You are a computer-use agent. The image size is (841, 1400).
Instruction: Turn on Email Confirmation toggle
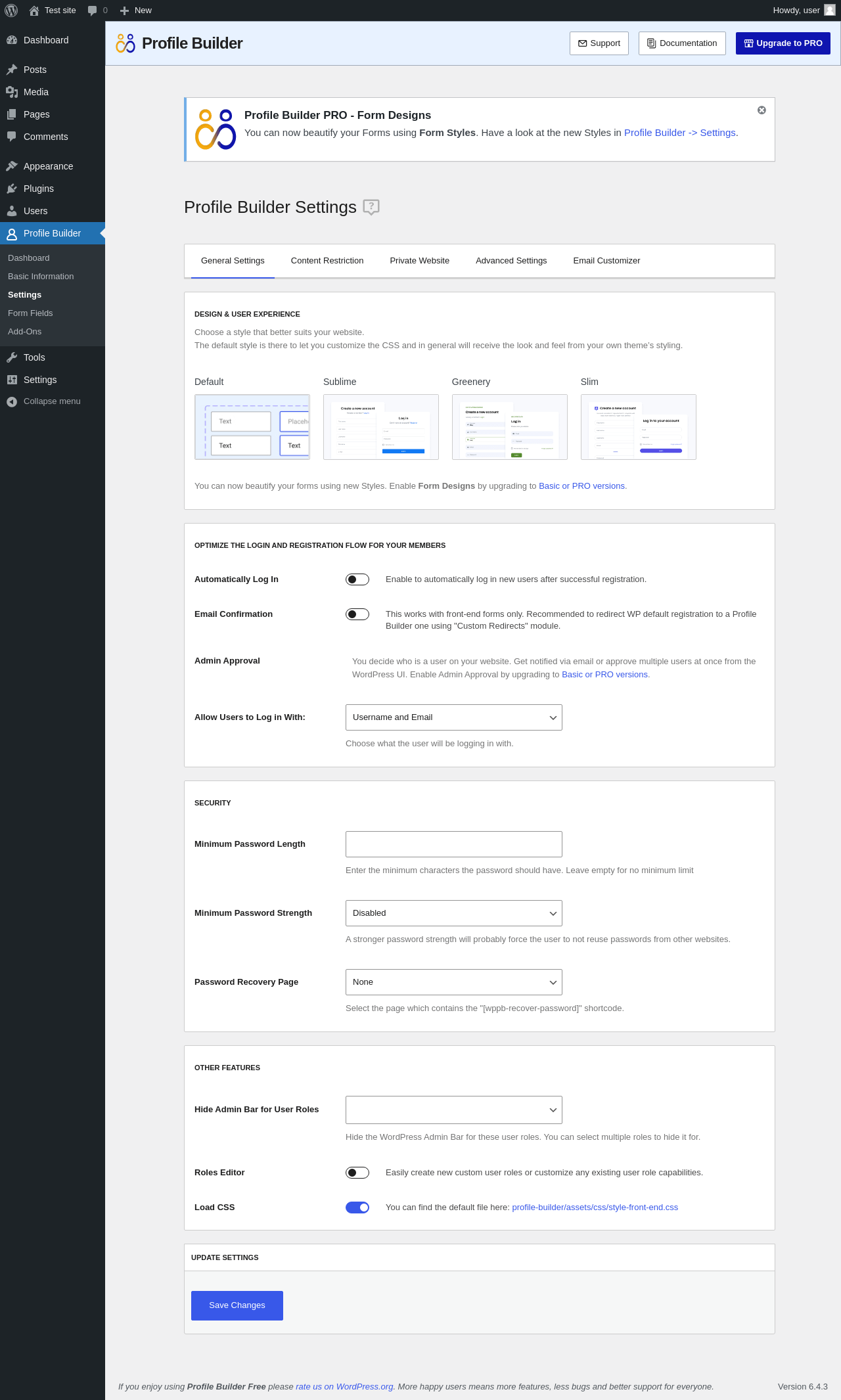point(357,614)
